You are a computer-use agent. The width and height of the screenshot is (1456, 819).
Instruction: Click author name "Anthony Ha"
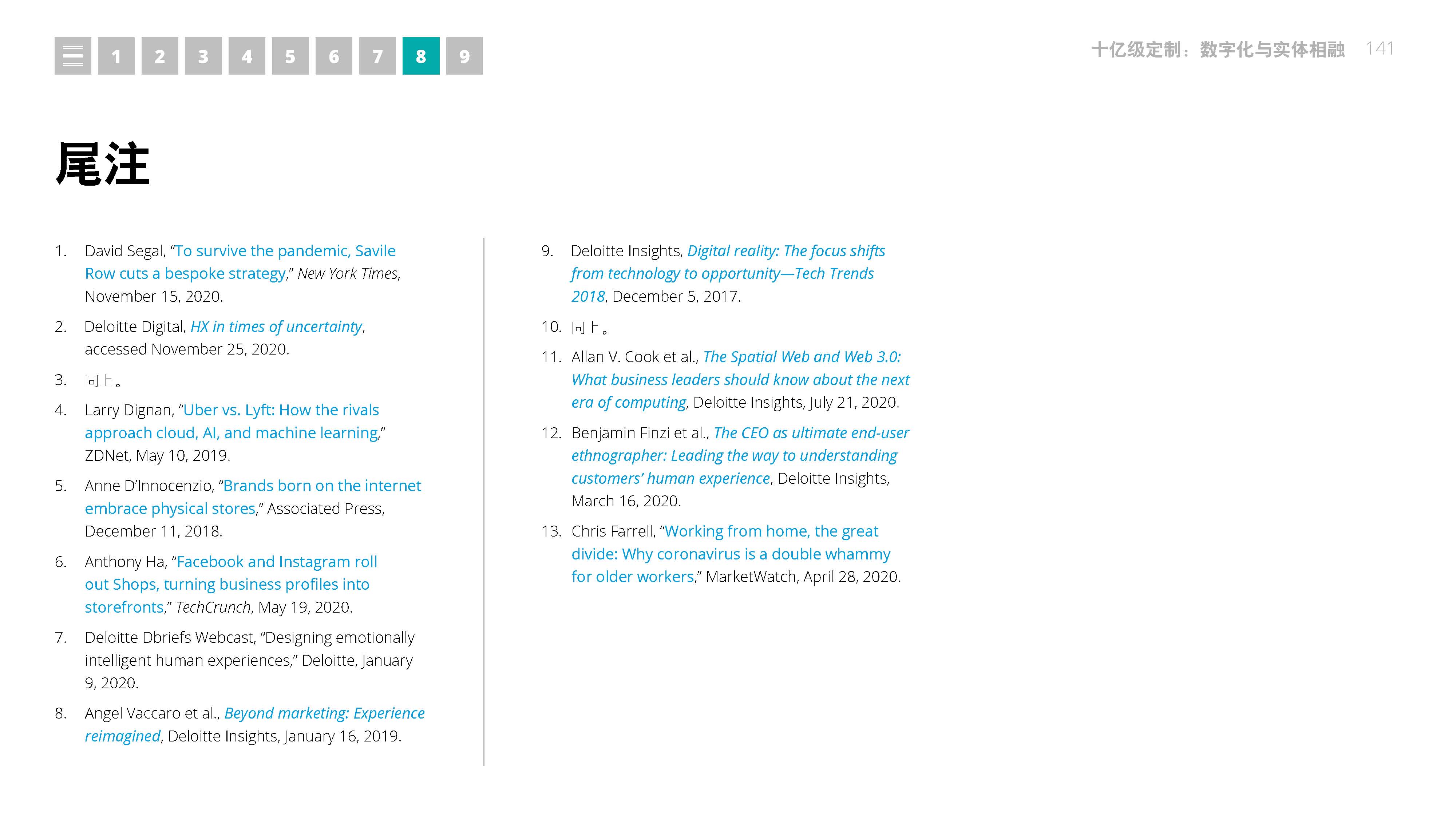tap(125, 562)
